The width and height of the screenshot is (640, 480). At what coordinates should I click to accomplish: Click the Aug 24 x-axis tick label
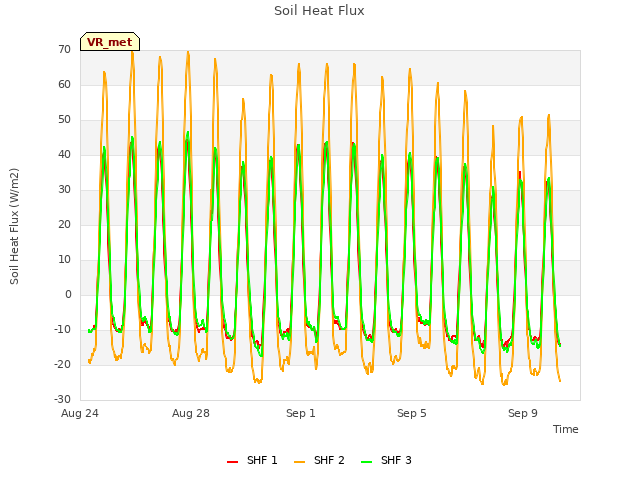[x=80, y=413]
